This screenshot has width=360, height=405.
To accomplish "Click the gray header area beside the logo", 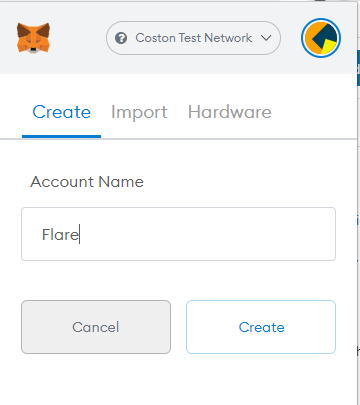I will point(78,38).
